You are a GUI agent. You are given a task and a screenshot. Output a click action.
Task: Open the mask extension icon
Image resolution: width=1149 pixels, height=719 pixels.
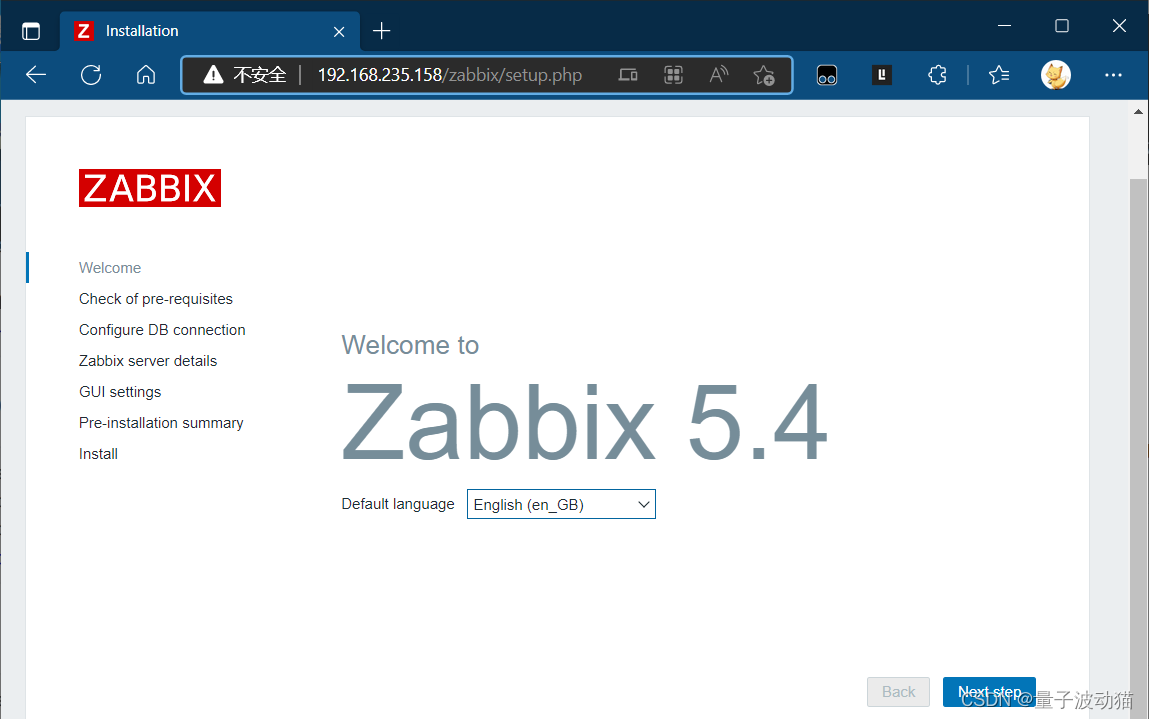[x=827, y=75]
